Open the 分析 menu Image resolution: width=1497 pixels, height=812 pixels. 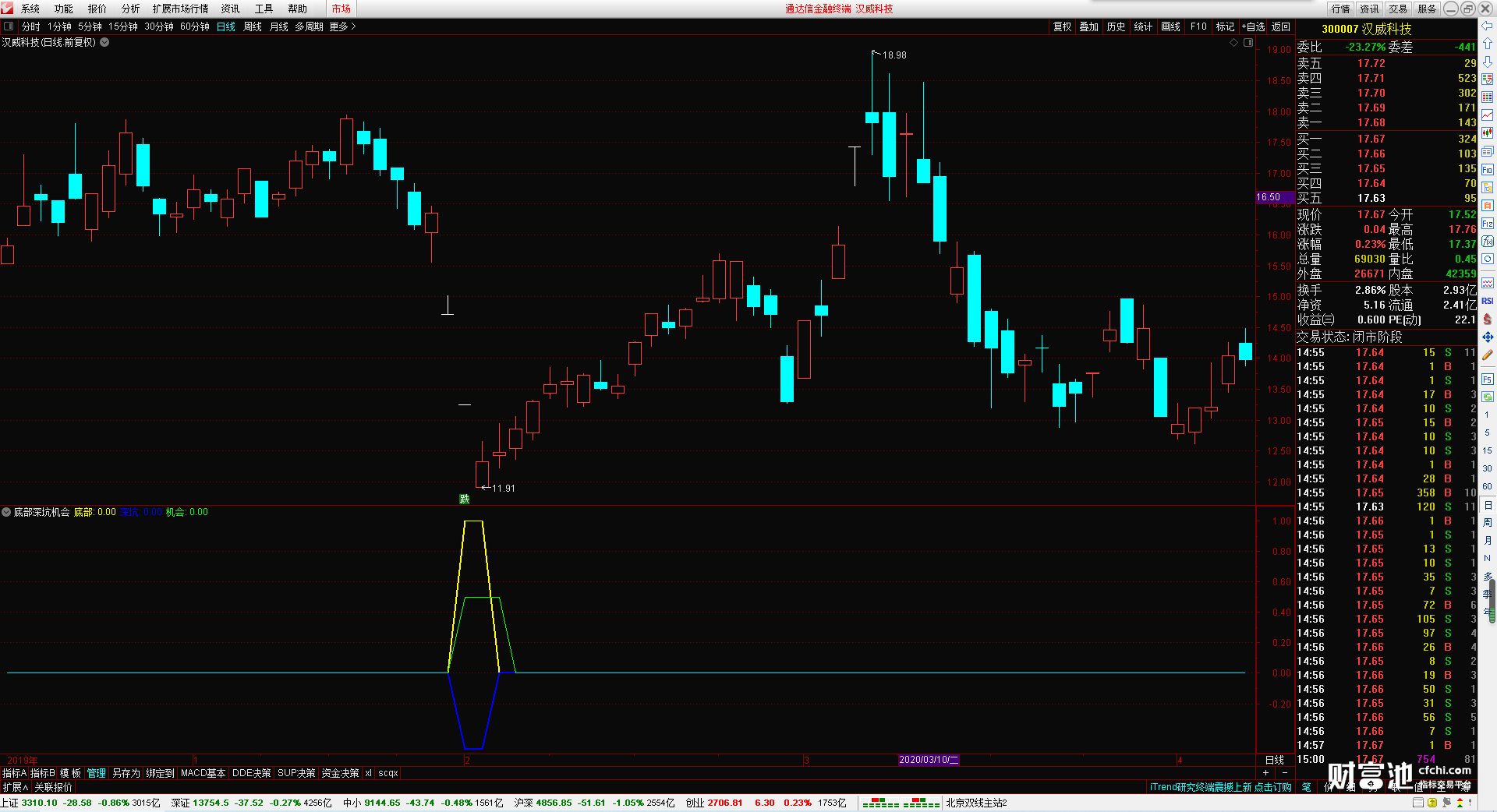(131, 9)
